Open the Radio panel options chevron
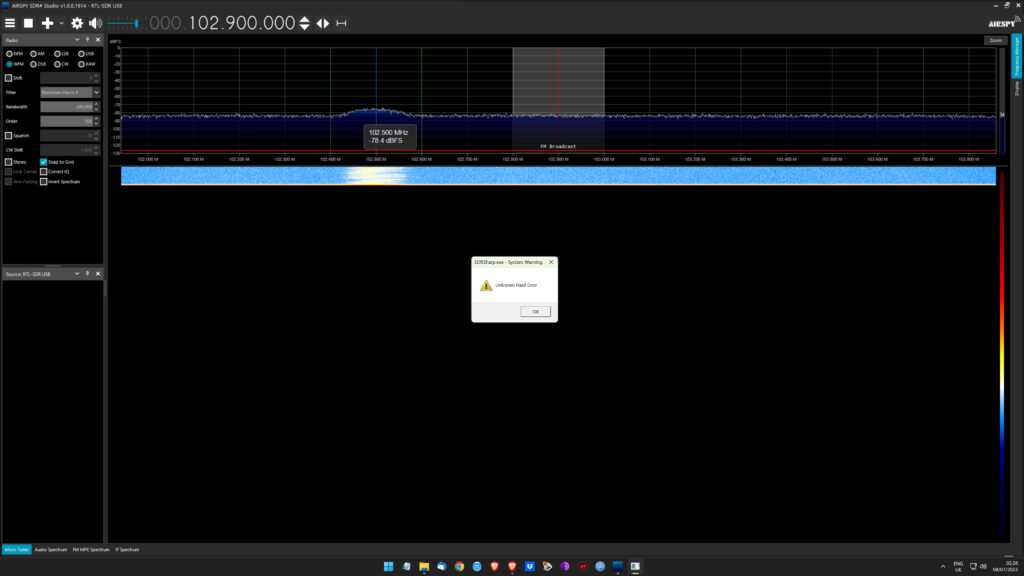The height and width of the screenshot is (576, 1024). click(x=77, y=40)
